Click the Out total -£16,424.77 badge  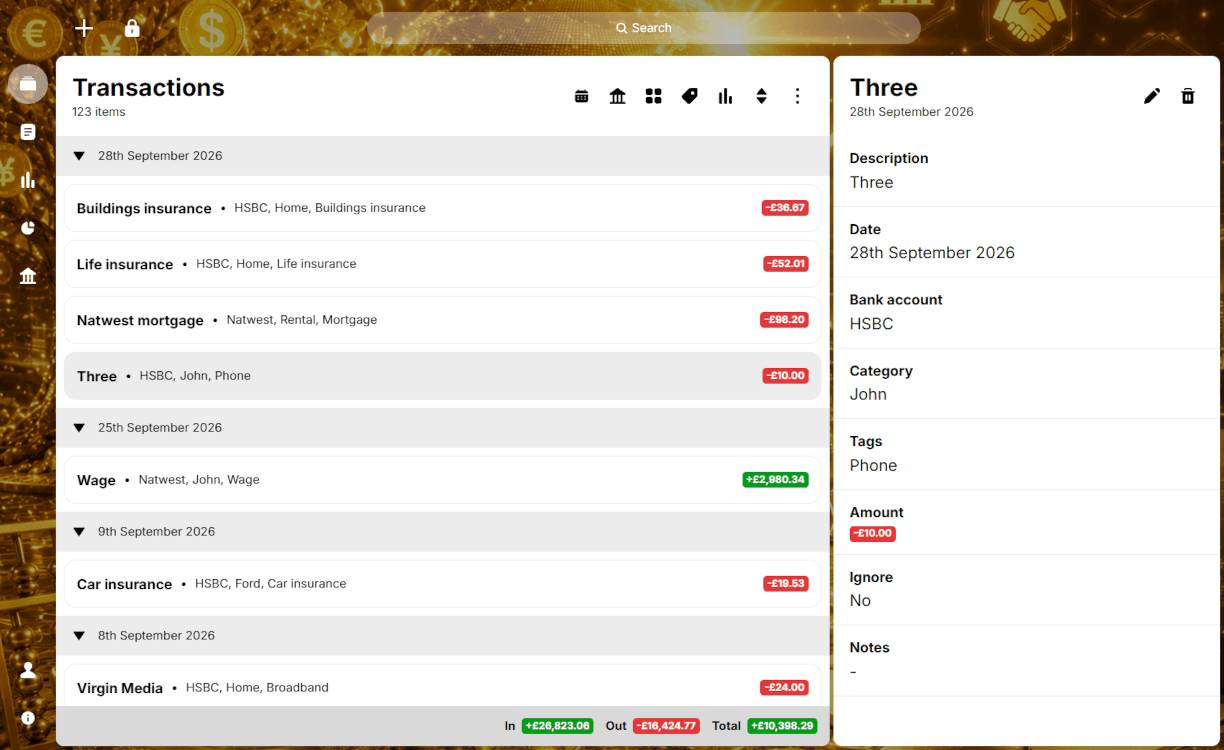click(666, 726)
